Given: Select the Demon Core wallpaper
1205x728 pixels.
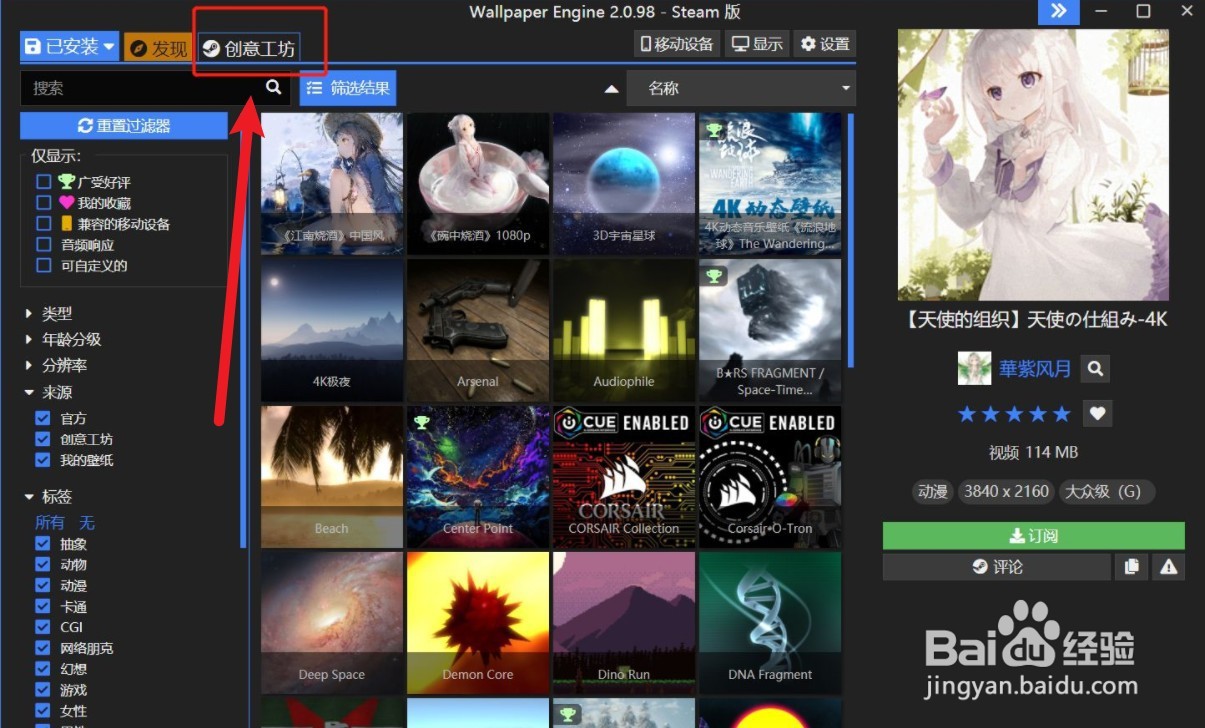Looking at the screenshot, I should click(x=478, y=623).
